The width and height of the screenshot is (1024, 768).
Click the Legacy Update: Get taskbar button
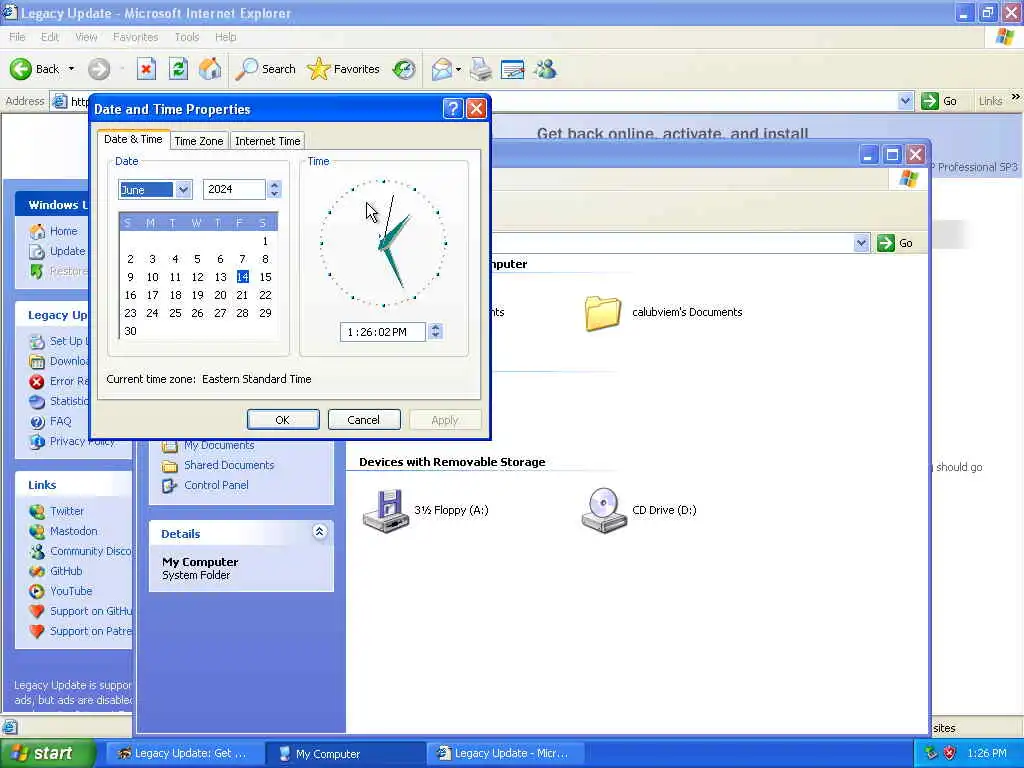tap(185, 754)
